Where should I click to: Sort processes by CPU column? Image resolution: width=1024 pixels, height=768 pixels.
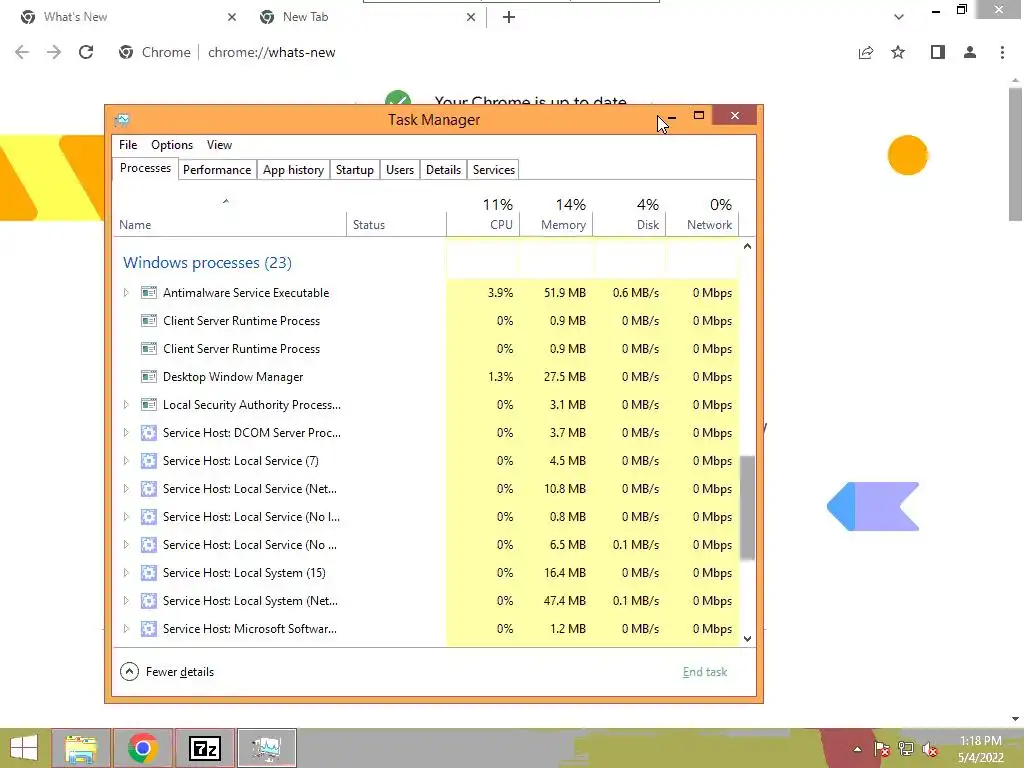tap(483, 214)
